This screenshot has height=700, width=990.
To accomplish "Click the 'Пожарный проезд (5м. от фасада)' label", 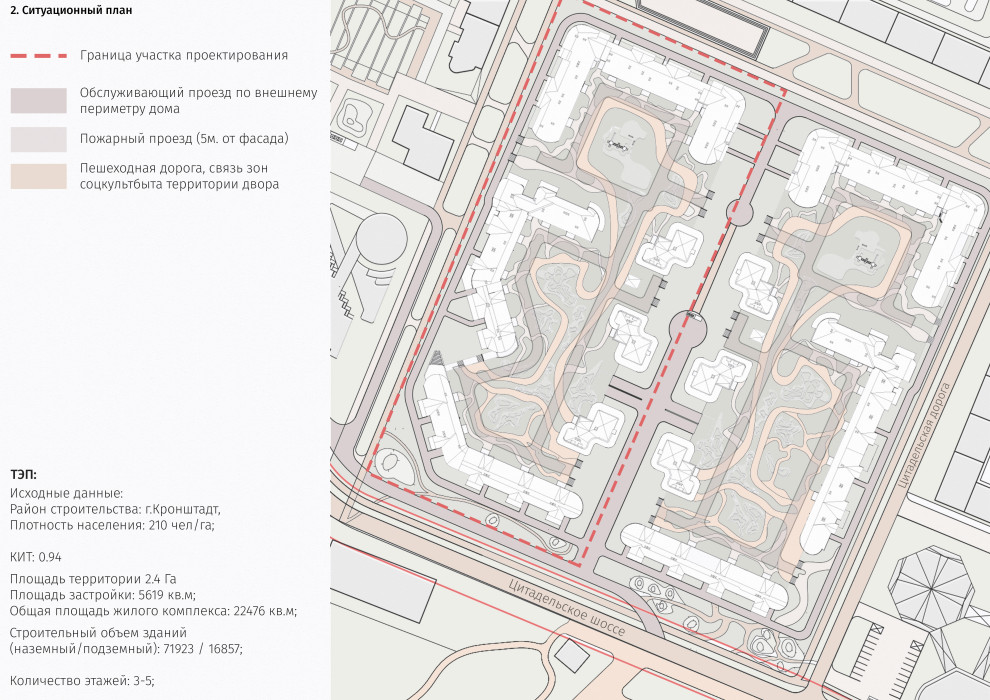I will (184, 138).
